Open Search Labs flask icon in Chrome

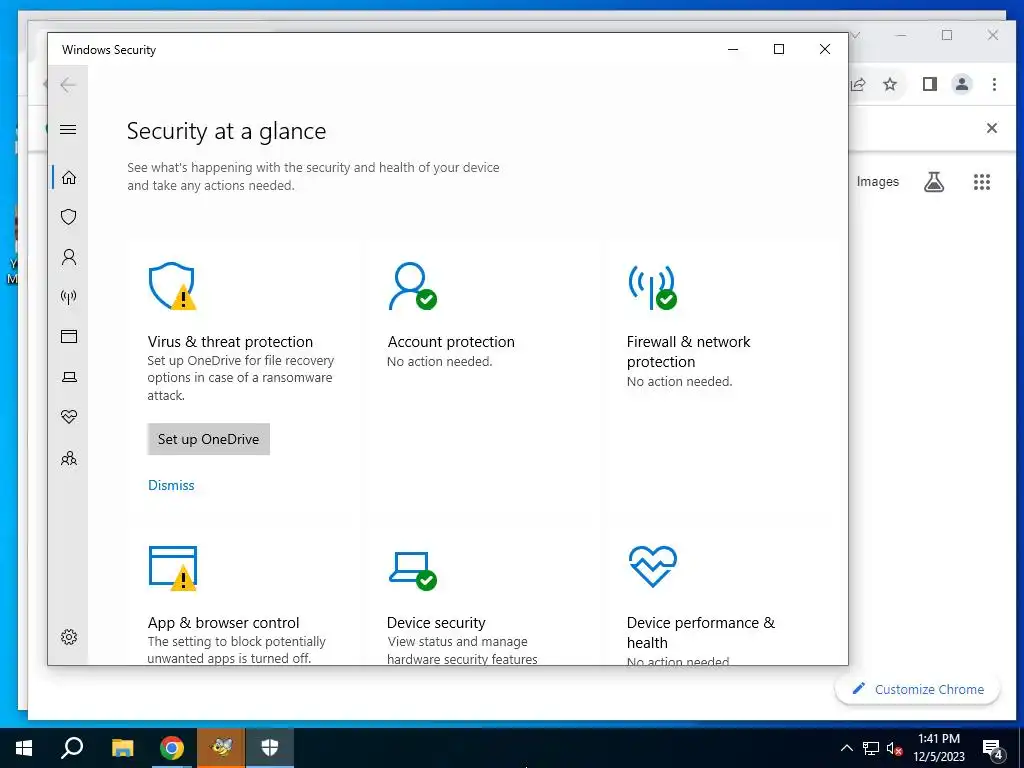(x=934, y=182)
